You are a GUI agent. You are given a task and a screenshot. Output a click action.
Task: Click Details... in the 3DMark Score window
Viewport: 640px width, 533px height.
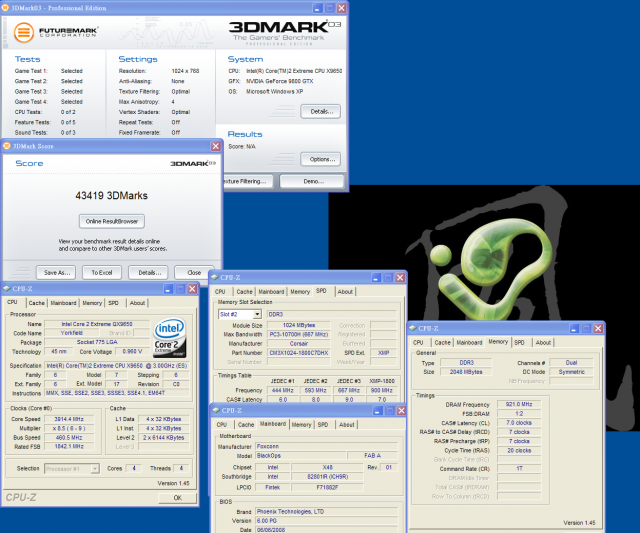coord(149,273)
